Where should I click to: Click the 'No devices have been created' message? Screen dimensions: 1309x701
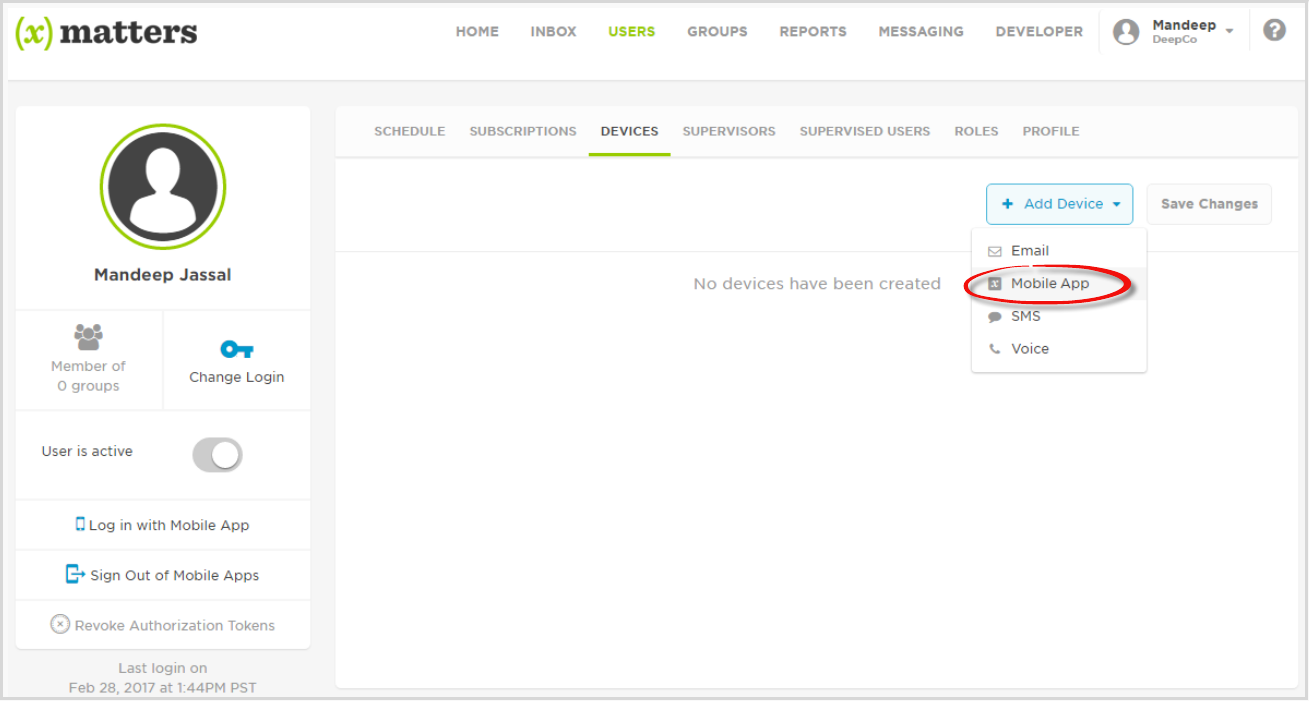pos(817,284)
